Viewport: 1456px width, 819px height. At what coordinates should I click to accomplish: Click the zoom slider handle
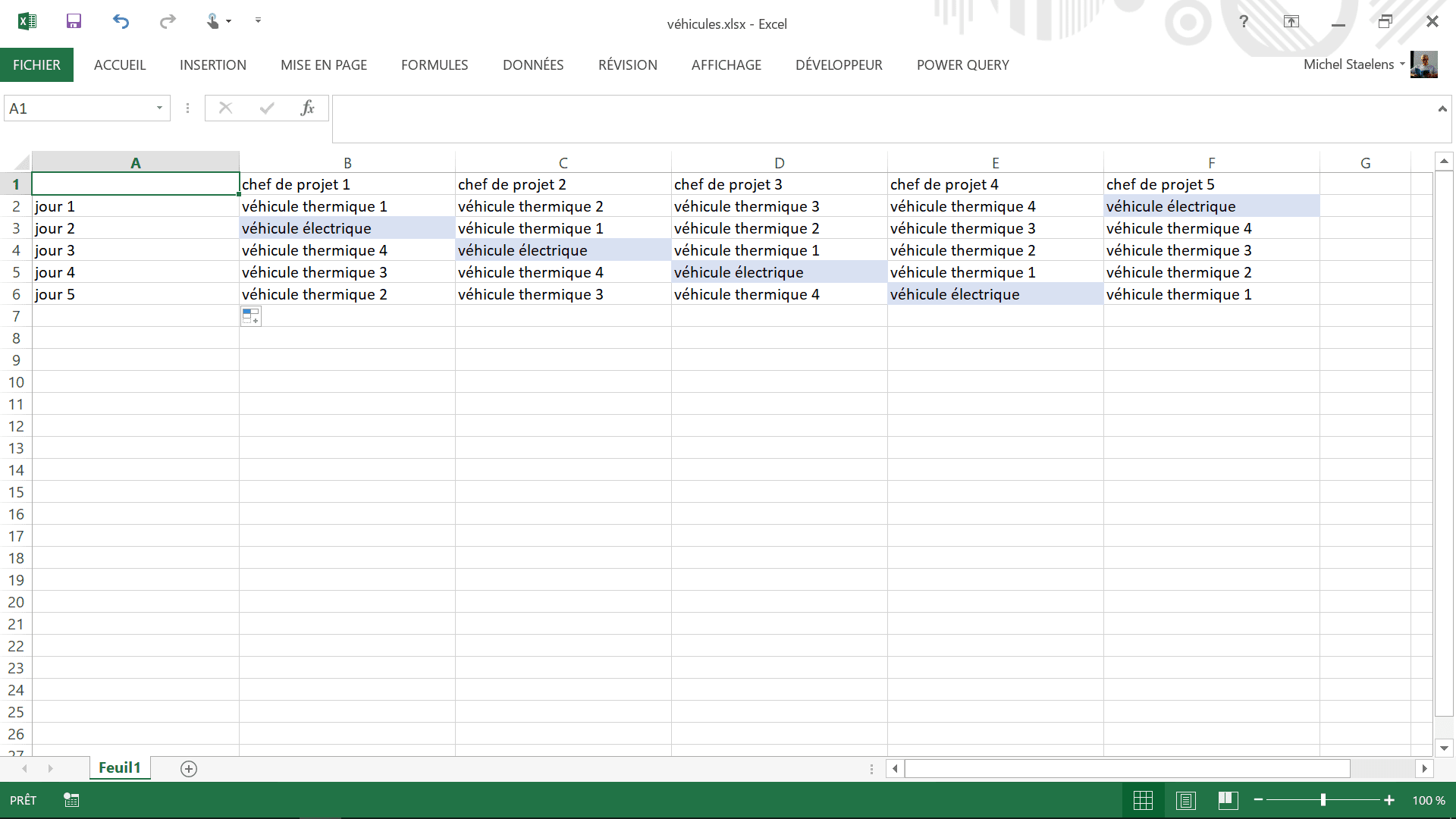(x=1323, y=800)
